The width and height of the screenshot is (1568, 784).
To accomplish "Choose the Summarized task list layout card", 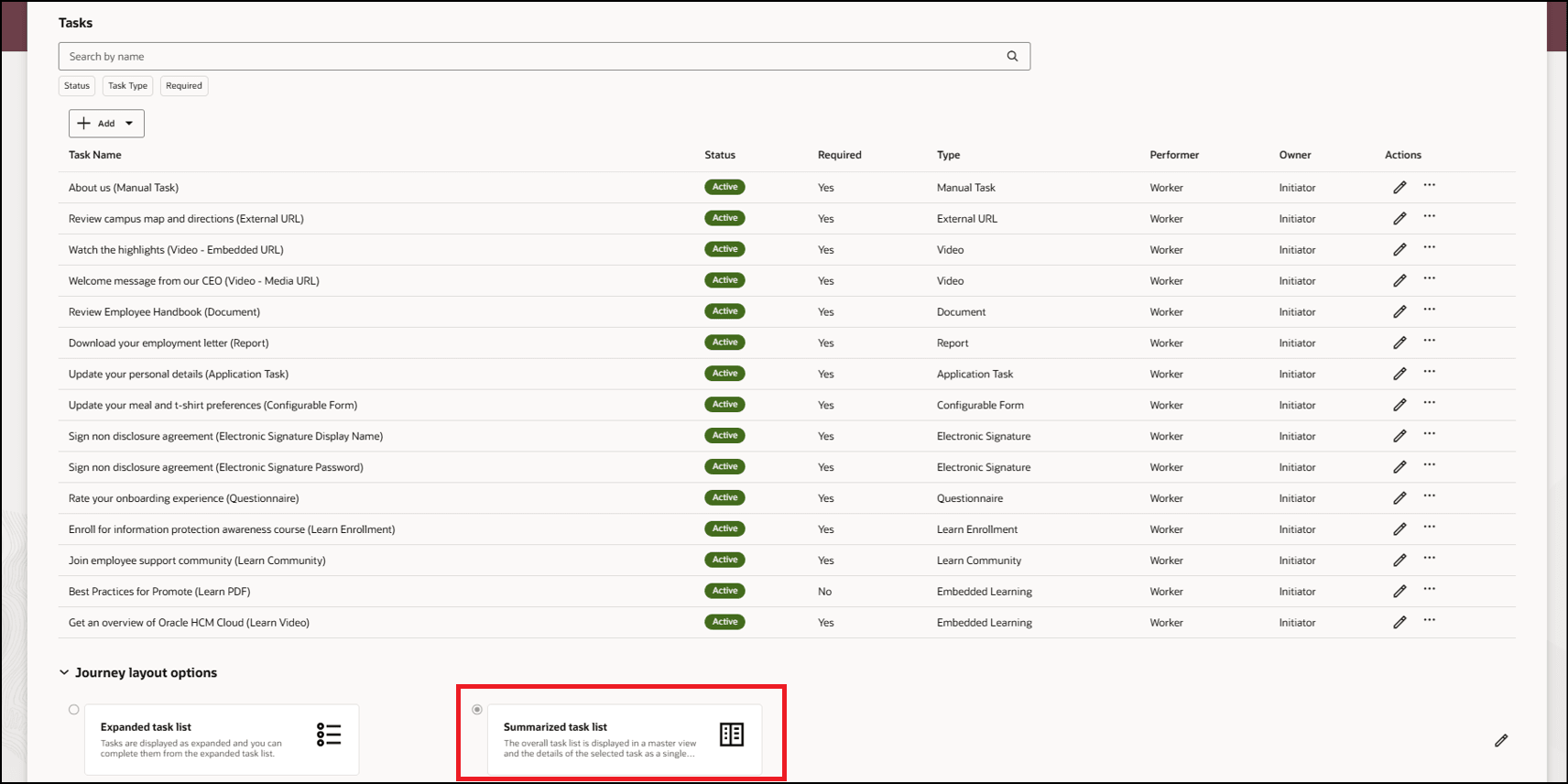I will [625, 739].
